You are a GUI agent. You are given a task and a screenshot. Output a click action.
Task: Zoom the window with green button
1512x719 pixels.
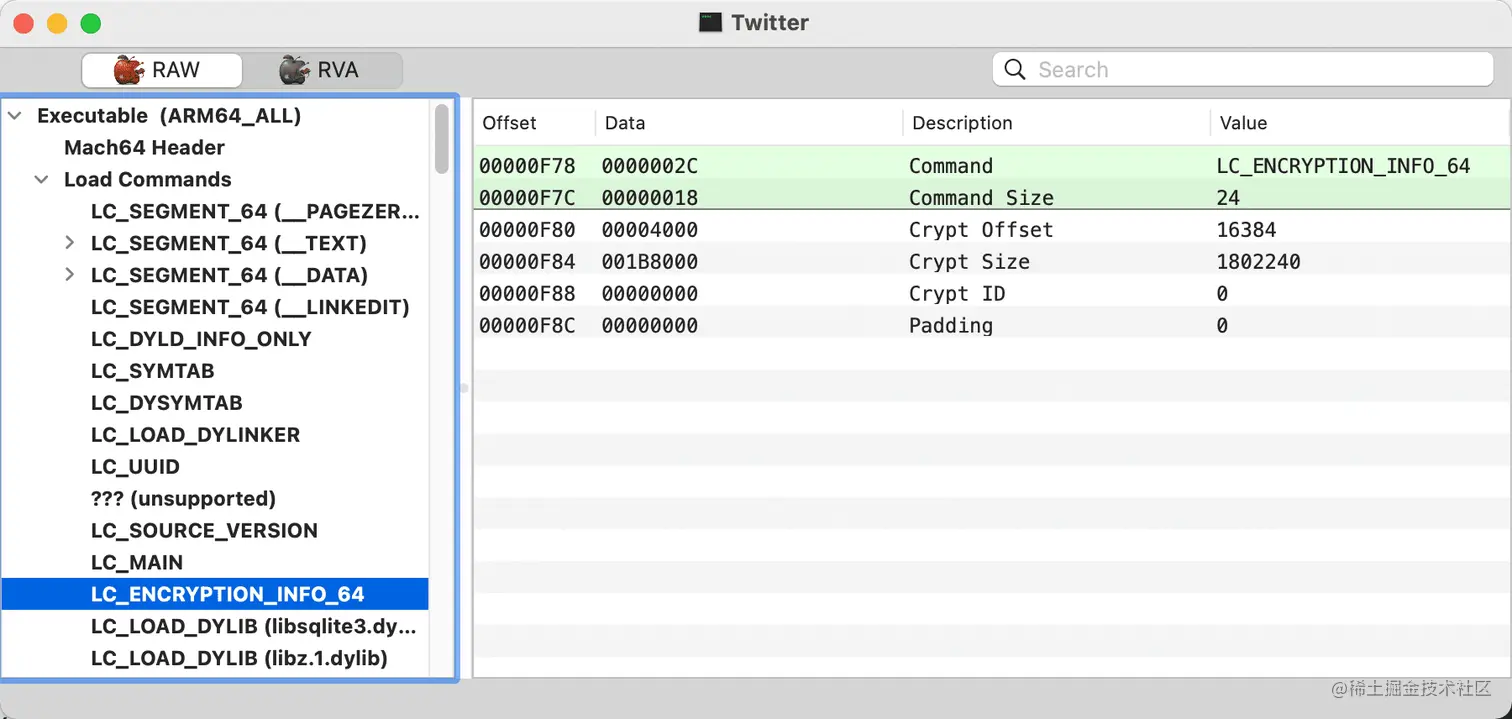(x=90, y=23)
